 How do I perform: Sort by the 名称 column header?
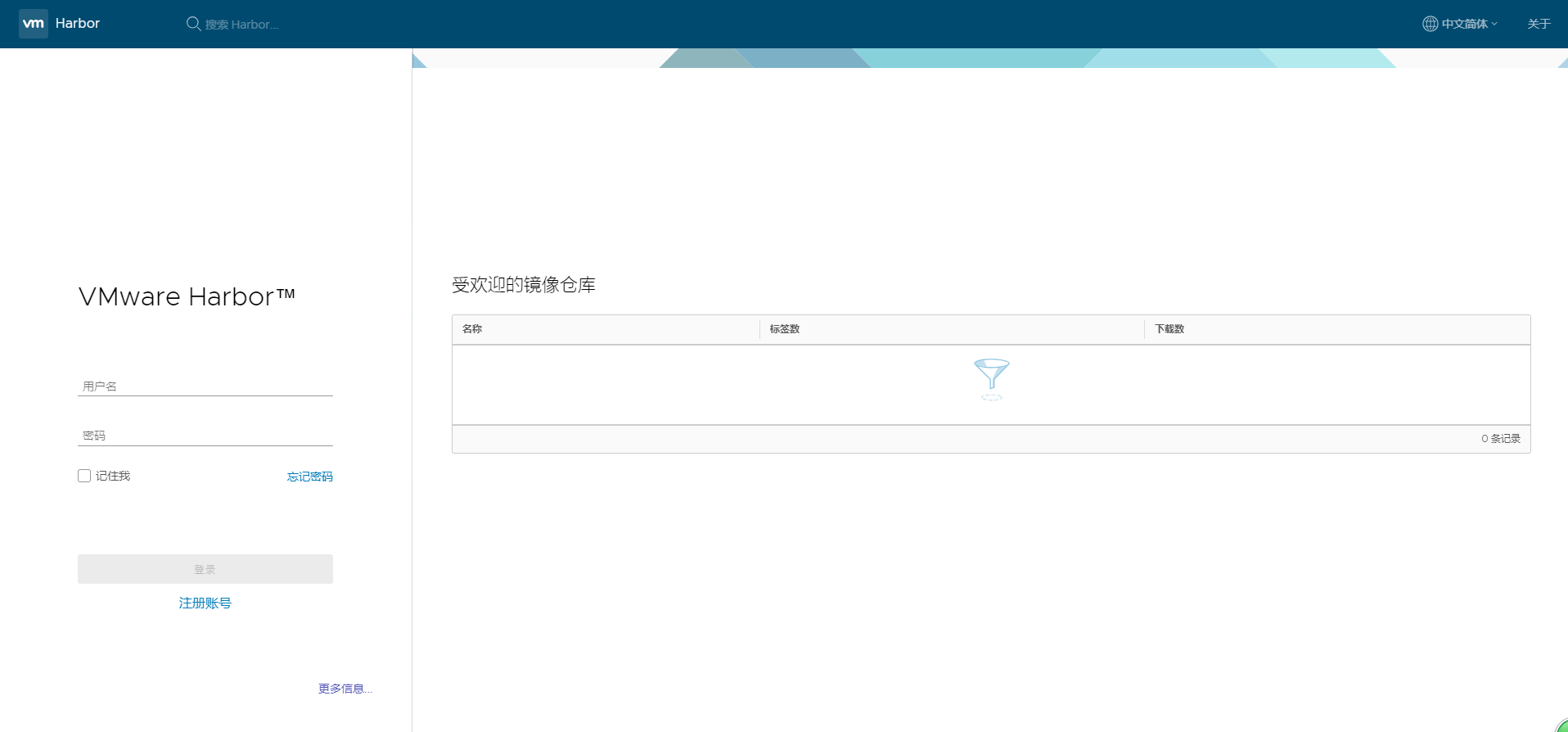point(472,329)
